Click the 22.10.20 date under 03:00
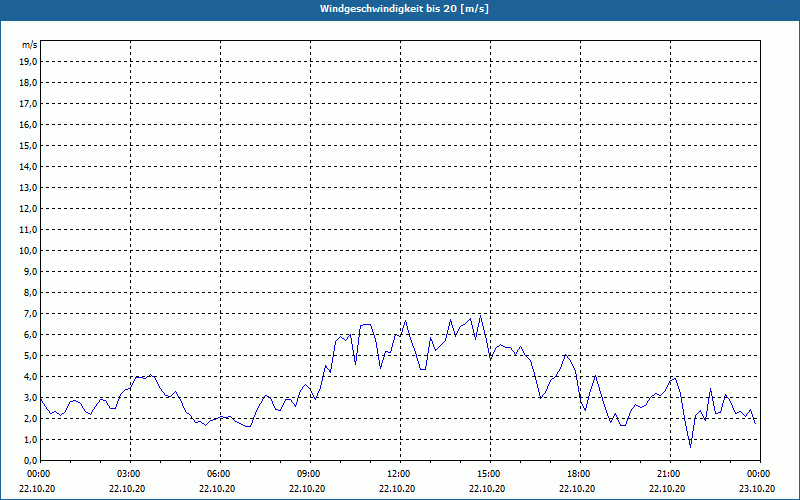800x500 pixels. tap(127, 489)
